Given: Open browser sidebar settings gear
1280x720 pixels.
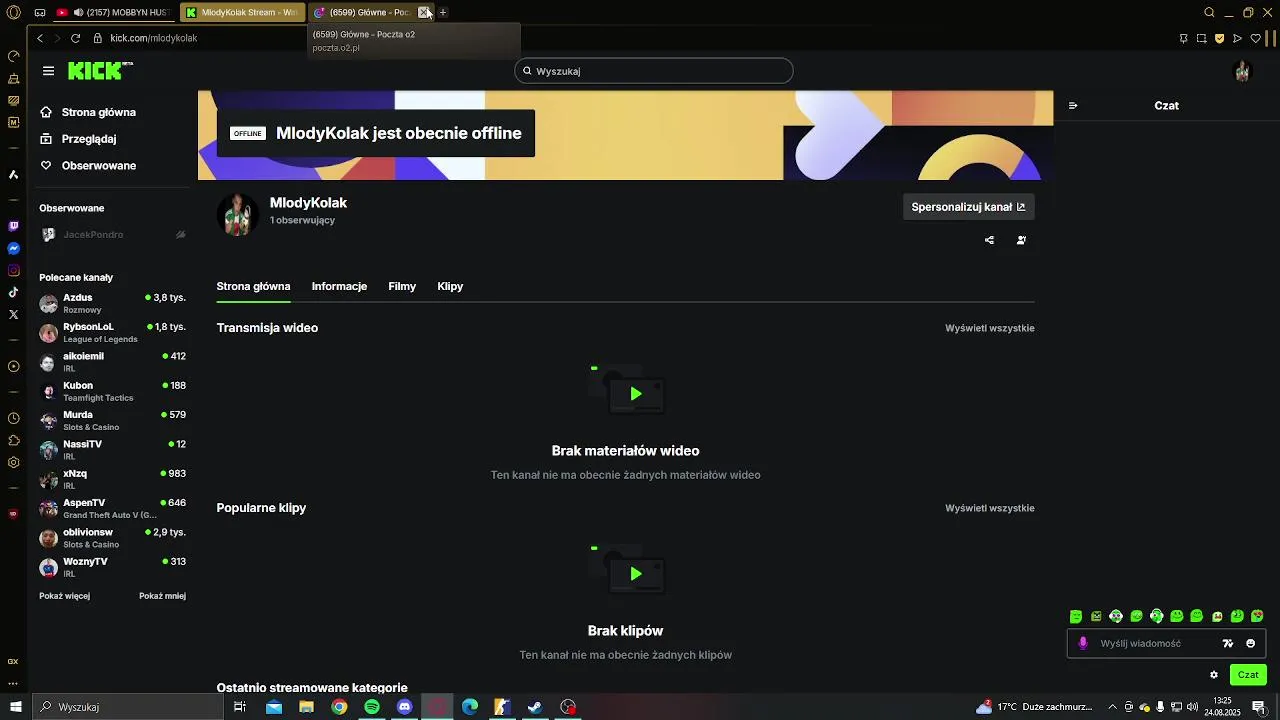Looking at the screenshot, I should 13,463.
